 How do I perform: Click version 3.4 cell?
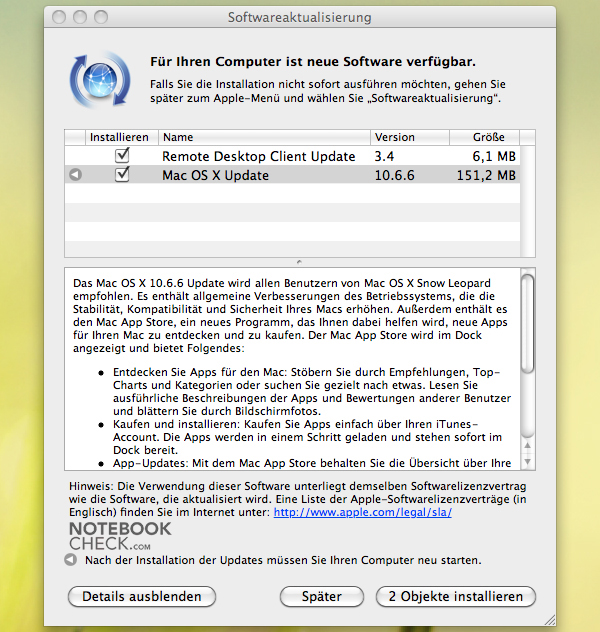point(384,156)
